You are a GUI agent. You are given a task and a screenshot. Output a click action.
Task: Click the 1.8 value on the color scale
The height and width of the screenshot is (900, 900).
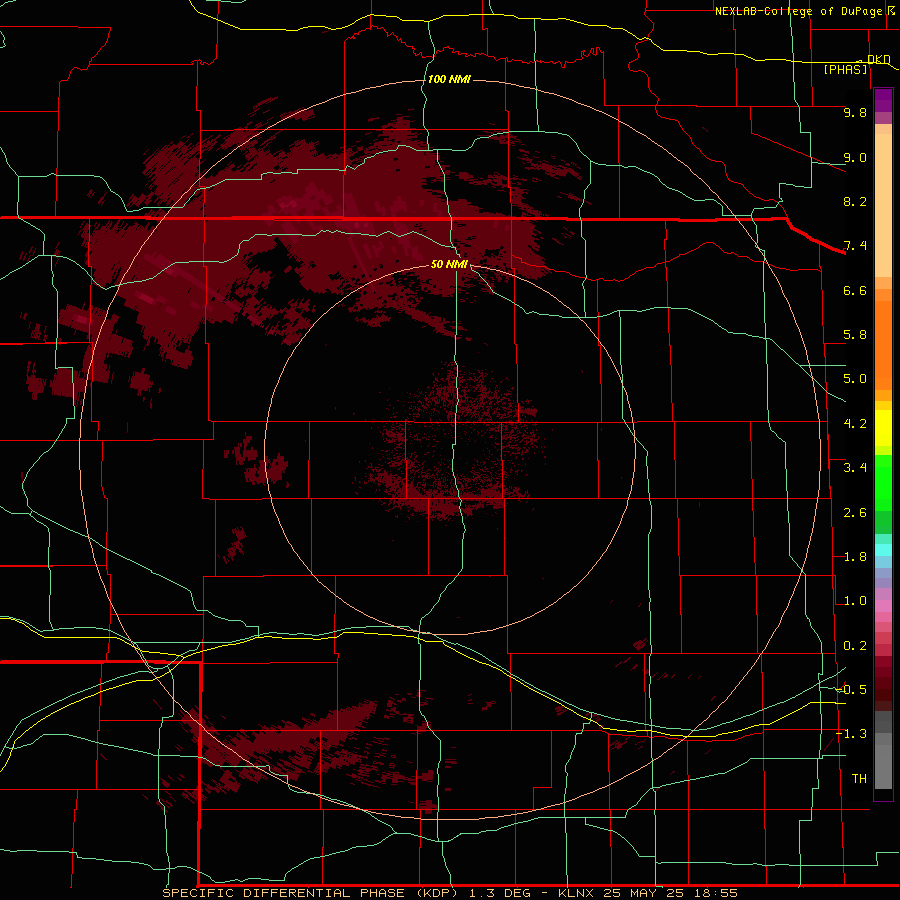coord(855,557)
